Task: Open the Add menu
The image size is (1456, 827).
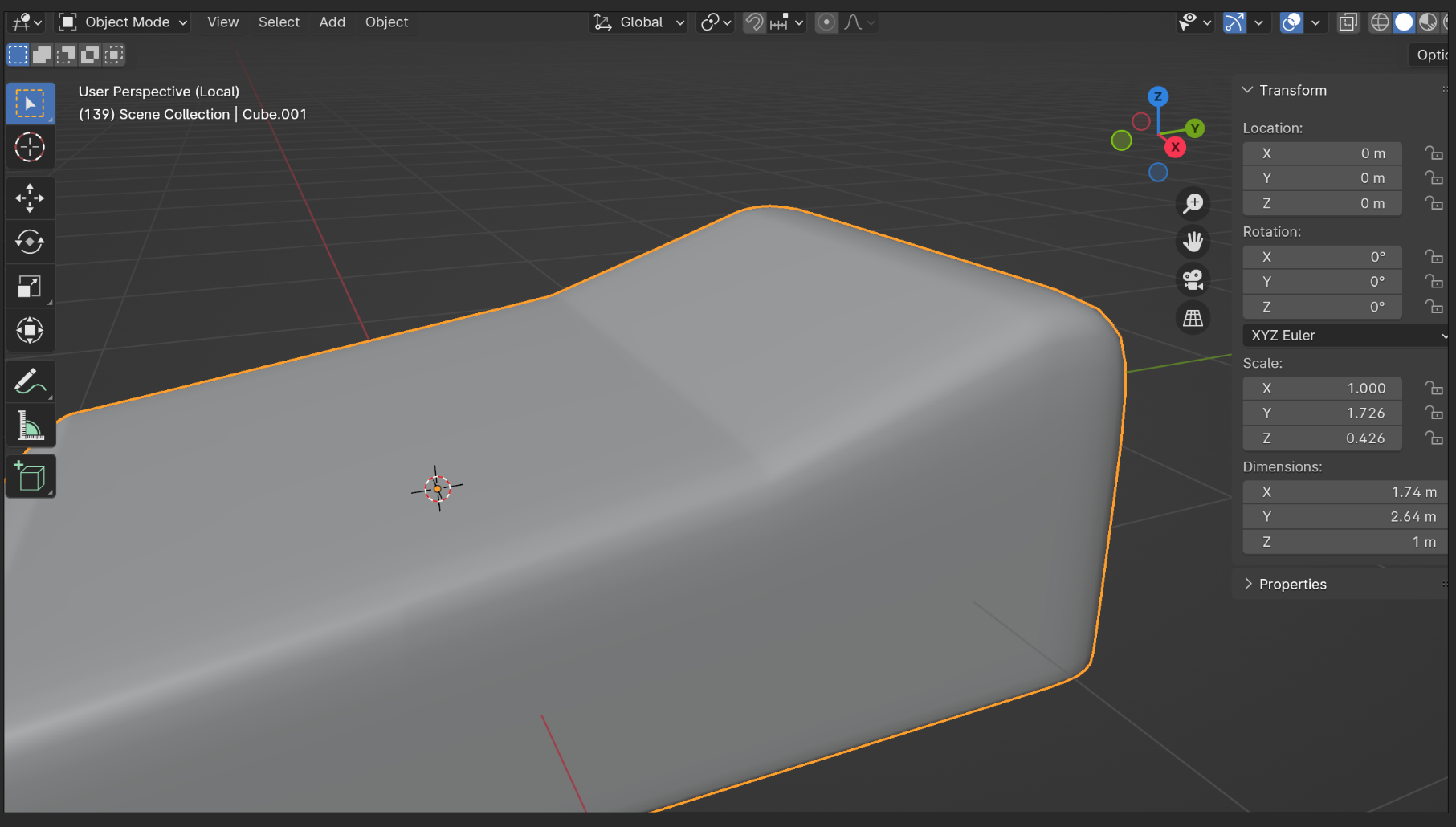Action: pos(332,22)
